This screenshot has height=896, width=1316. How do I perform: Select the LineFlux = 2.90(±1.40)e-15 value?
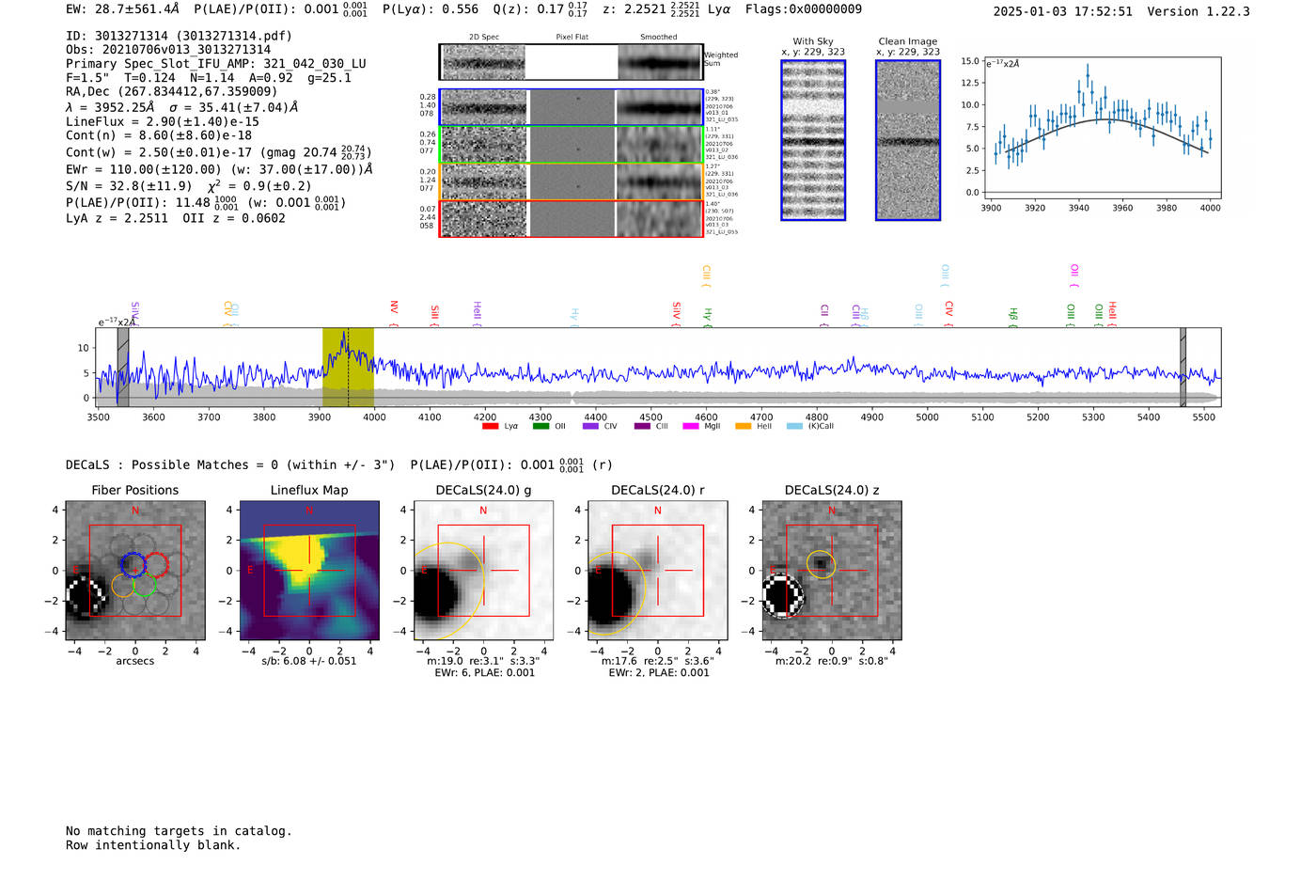(163, 121)
